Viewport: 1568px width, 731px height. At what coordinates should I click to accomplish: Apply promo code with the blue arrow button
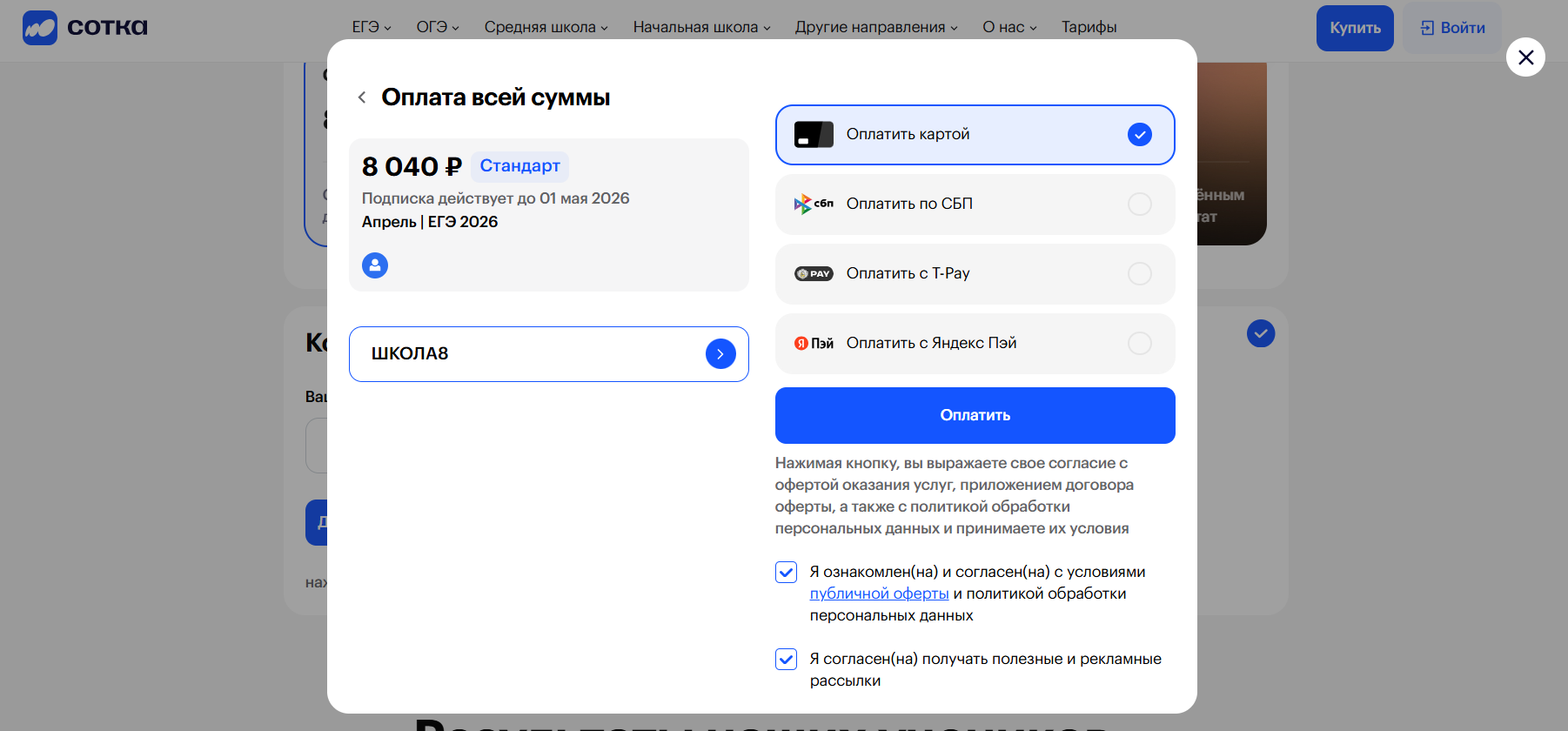pyautogui.click(x=720, y=354)
